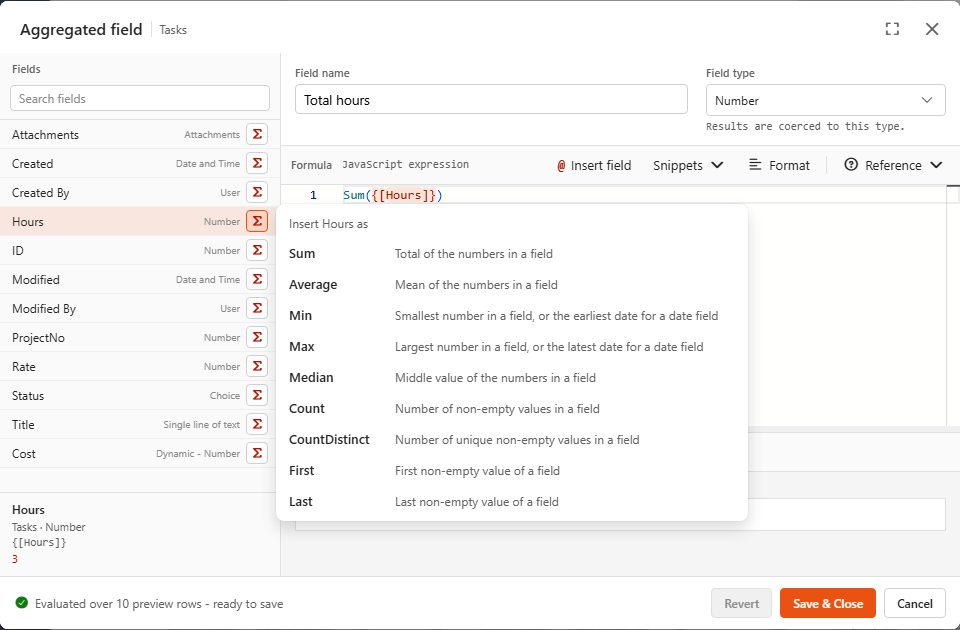Choose First from the insert menu
The image size is (960, 630).
(512, 471)
